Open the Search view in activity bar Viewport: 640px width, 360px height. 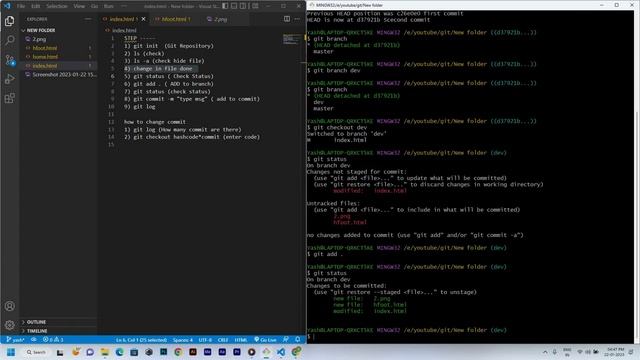tap(9, 40)
